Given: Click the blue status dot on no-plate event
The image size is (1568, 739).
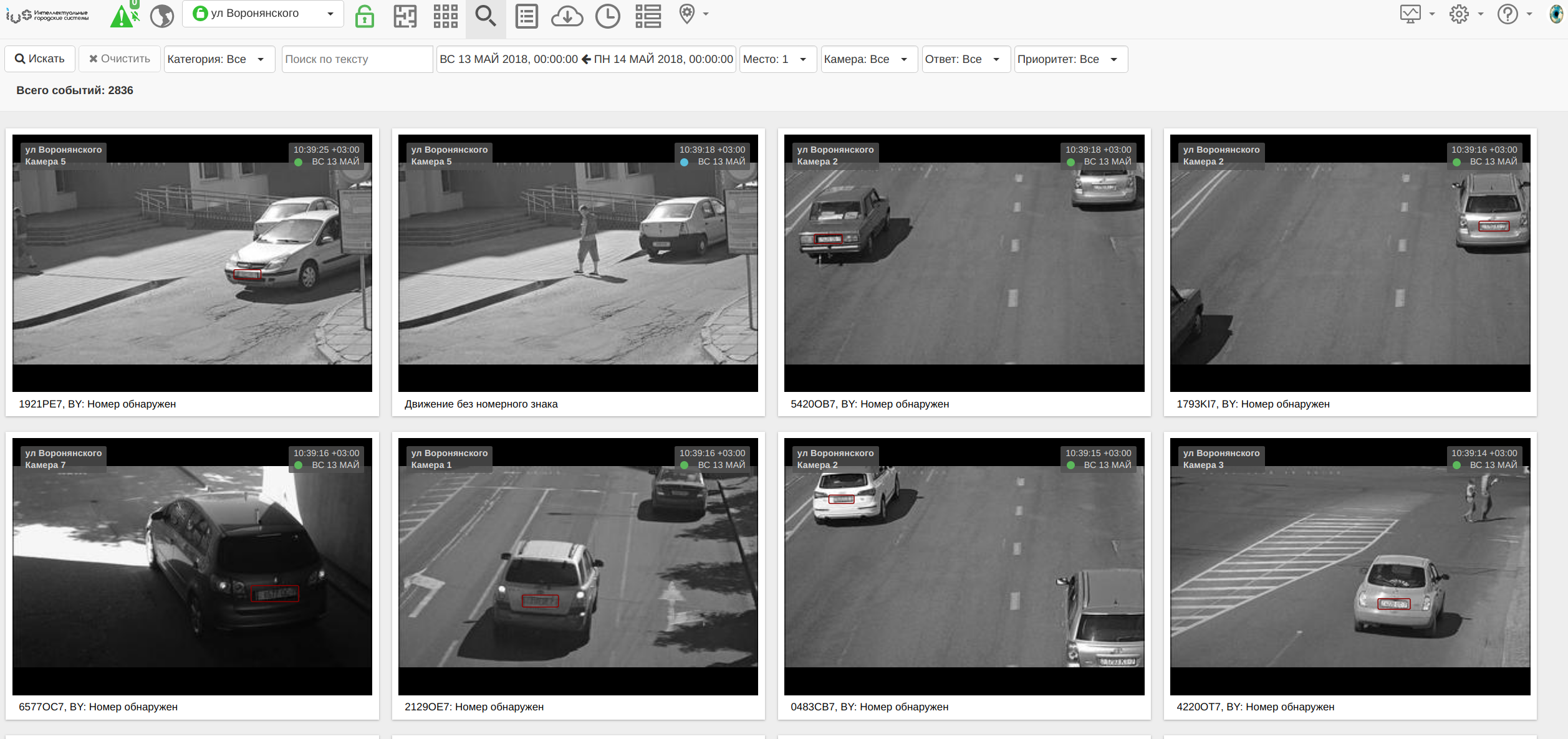Looking at the screenshot, I should coord(684,162).
